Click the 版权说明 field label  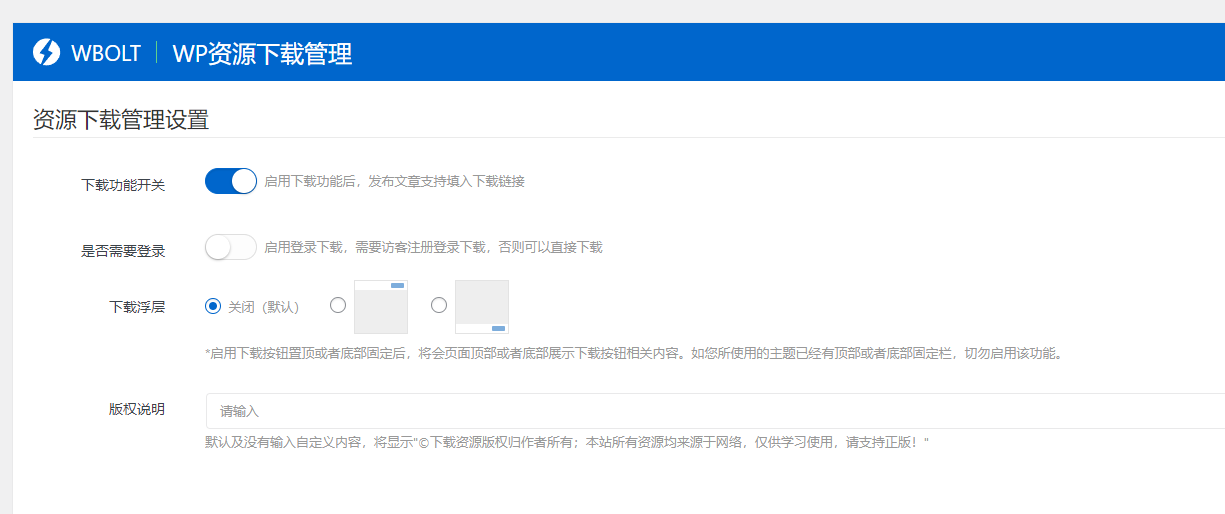click(137, 409)
